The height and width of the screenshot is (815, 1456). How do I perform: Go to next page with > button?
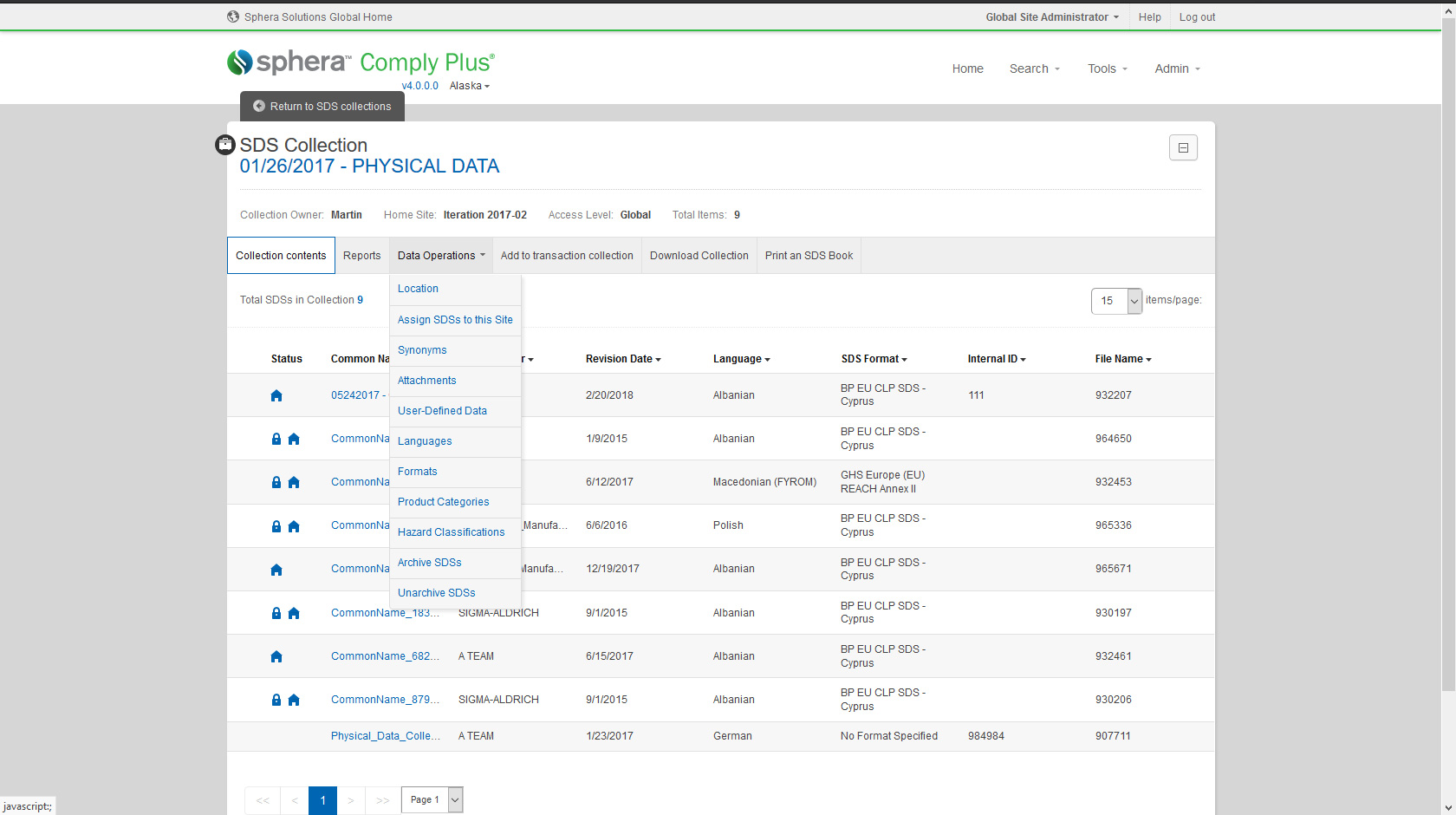(350, 800)
